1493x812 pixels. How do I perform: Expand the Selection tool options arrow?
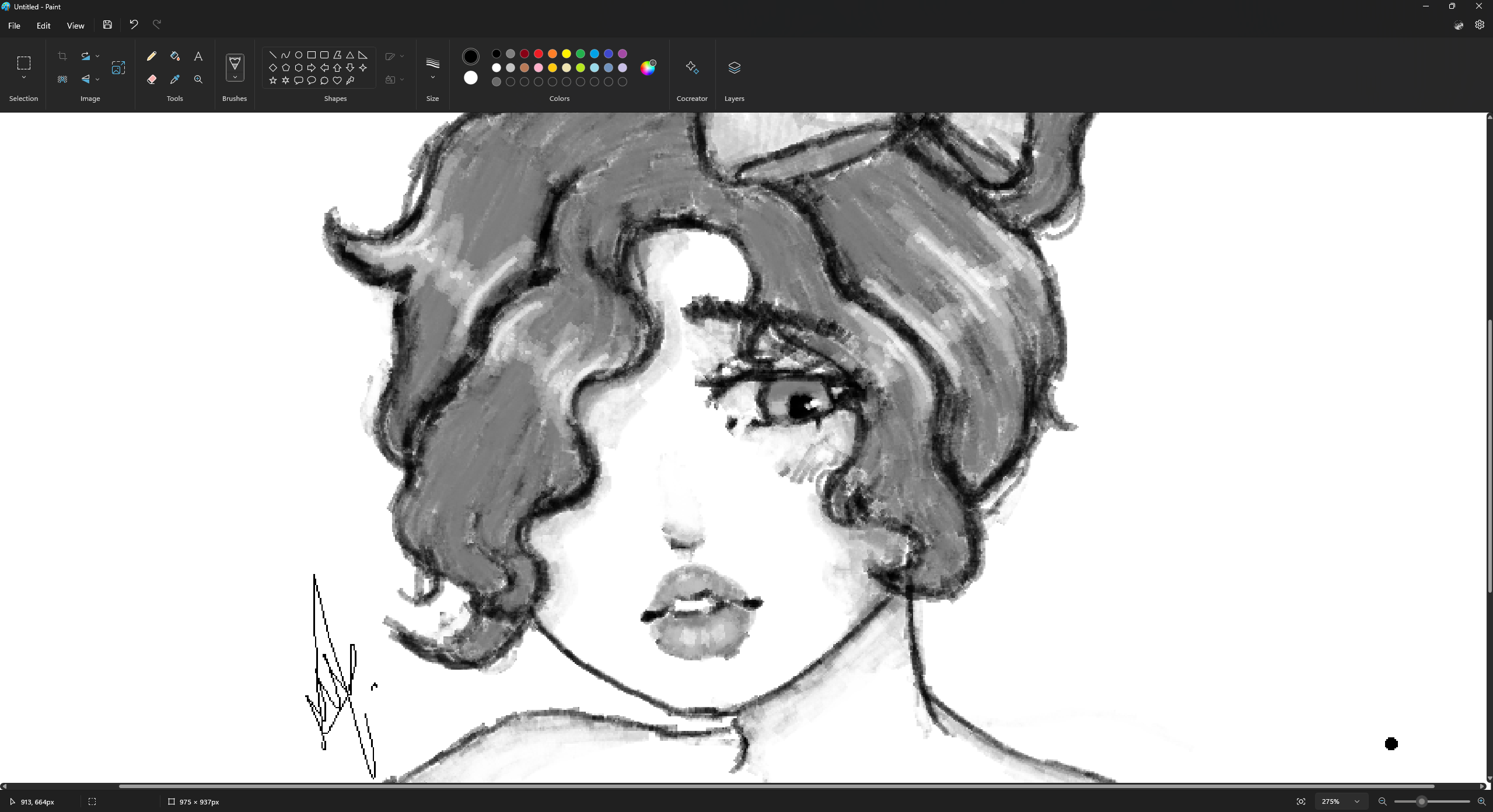(24, 78)
